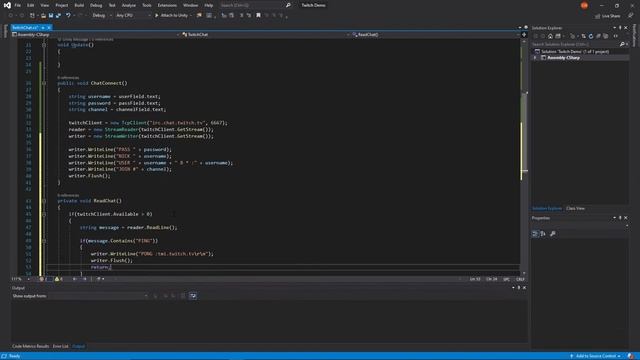640x360 pixels.
Task: Open the Debug configuration dropdown
Action: pyautogui.click(x=102, y=16)
